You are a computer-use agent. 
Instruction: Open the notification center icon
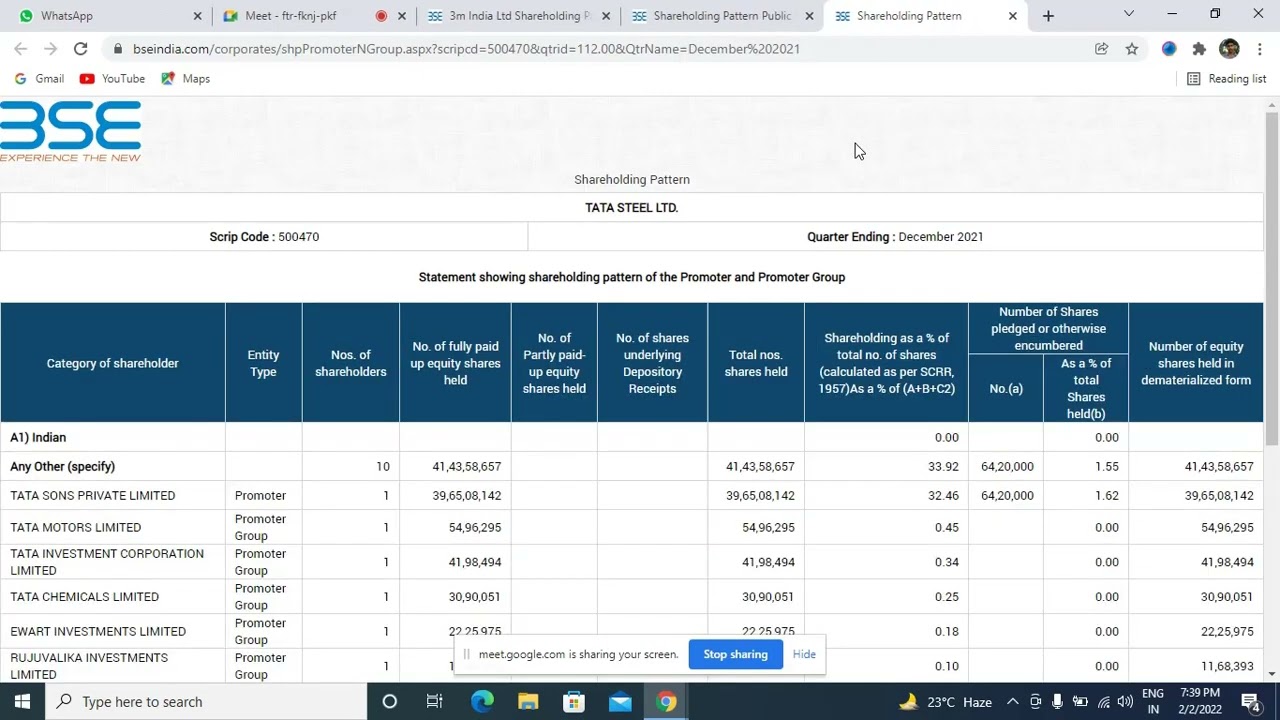[x=1250, y=702]
